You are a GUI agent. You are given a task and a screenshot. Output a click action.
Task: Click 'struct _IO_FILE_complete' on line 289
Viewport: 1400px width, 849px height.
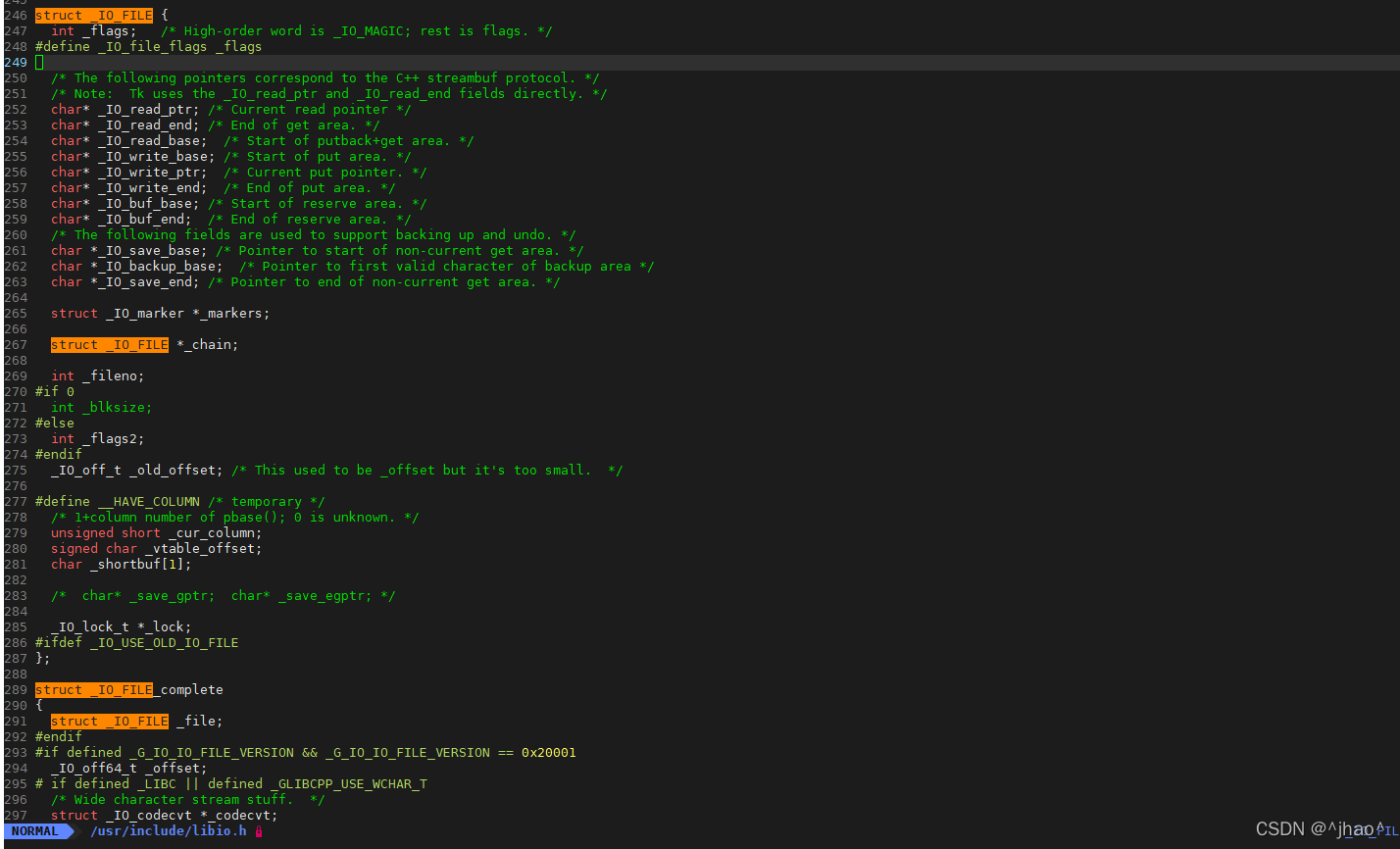pyautogui.click(x=129, y=690)
